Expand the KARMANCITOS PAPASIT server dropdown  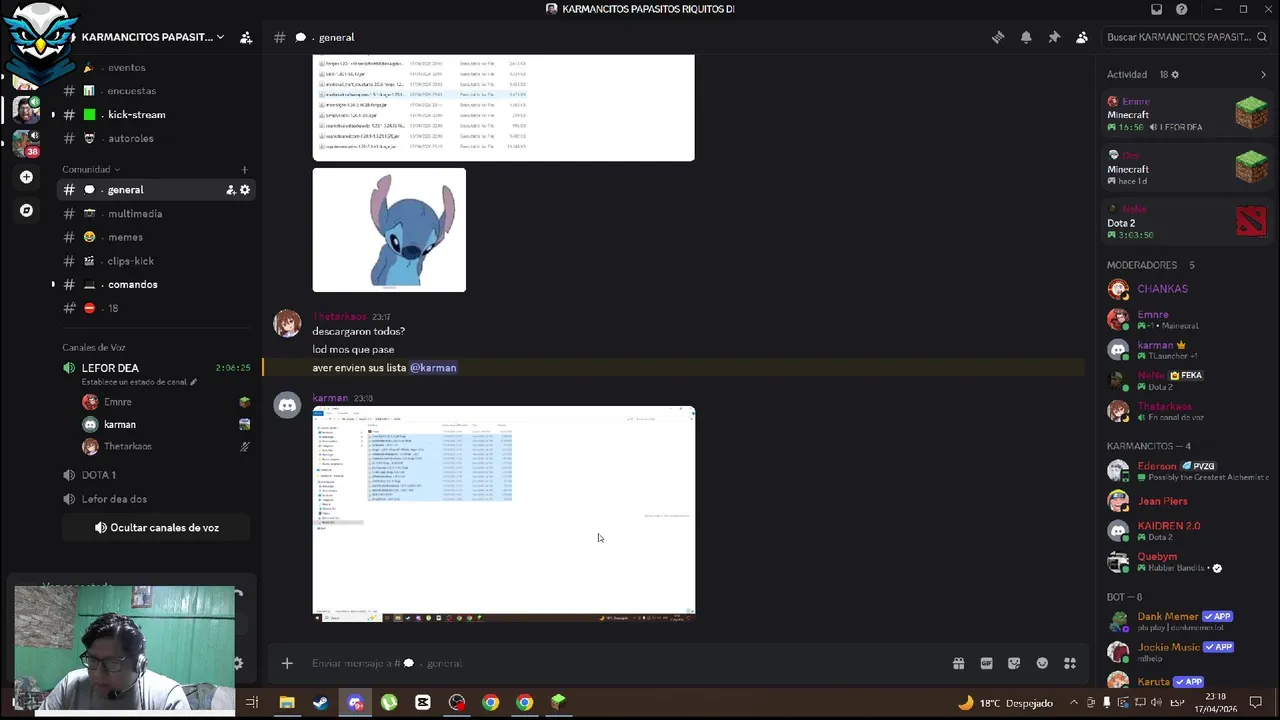click(x=220, y=37)
